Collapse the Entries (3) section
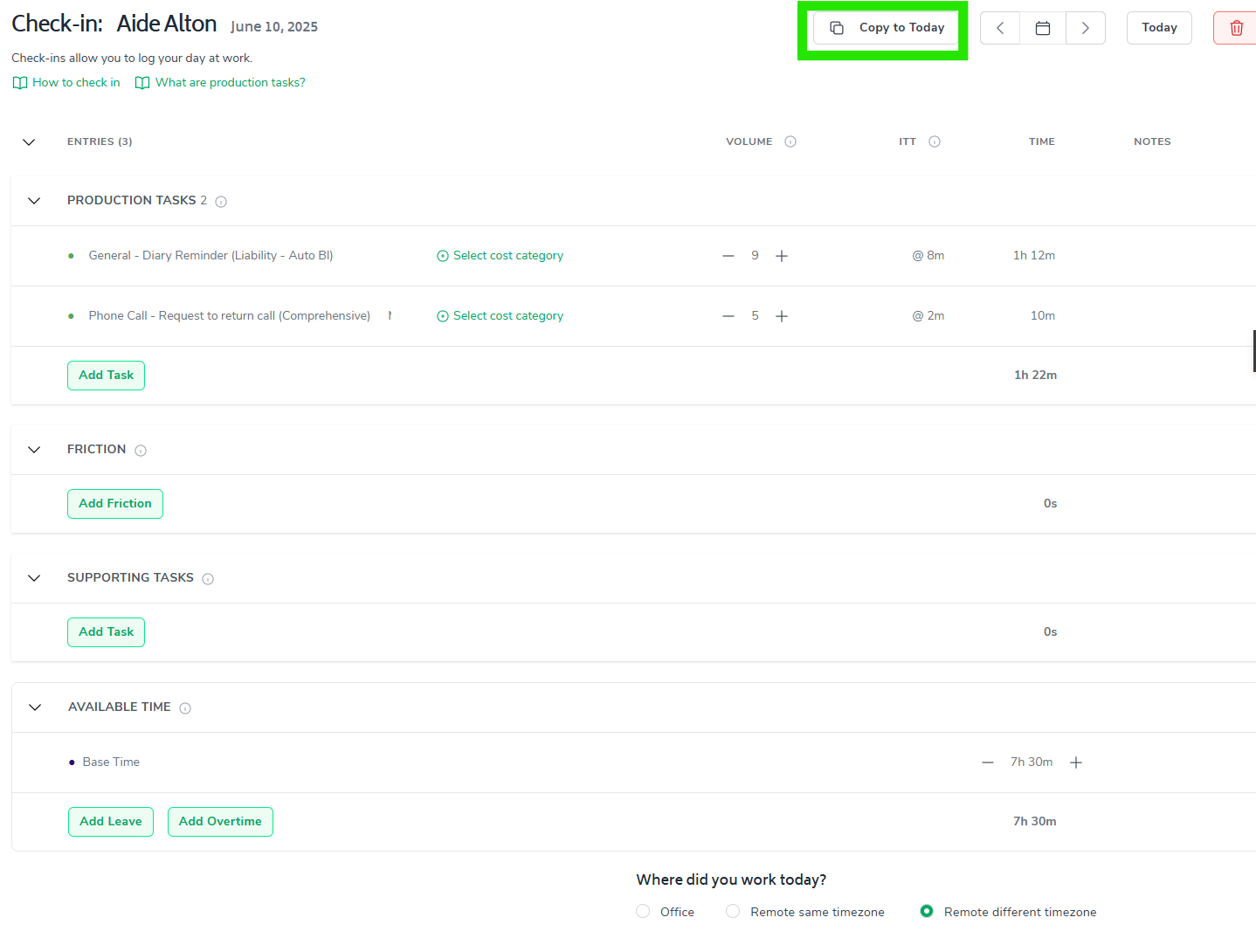Screen dimensions: 1256x952 pos(29,141)
